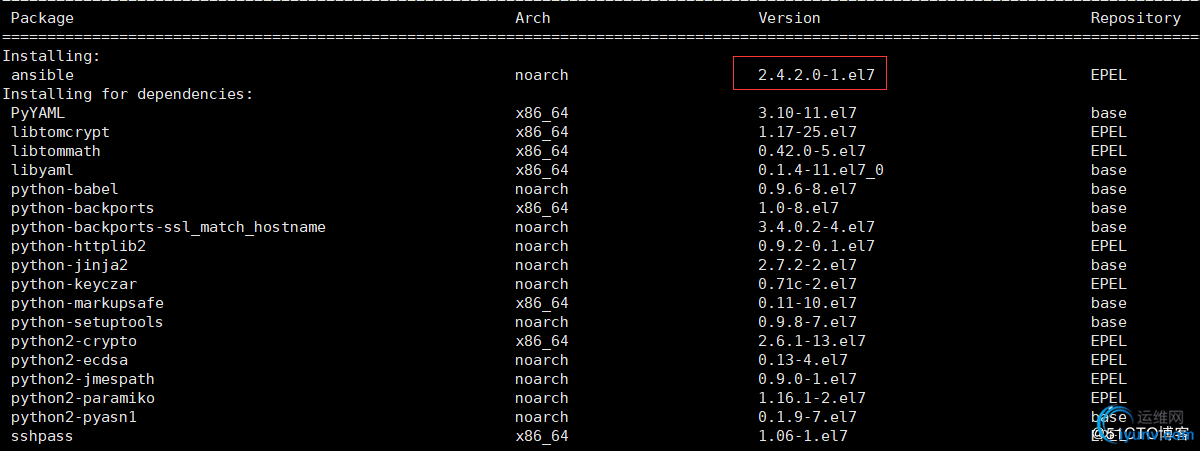Select the python-jinja2 package name
The height and width of the screenshot is (451, 1200).
point(69,265)
